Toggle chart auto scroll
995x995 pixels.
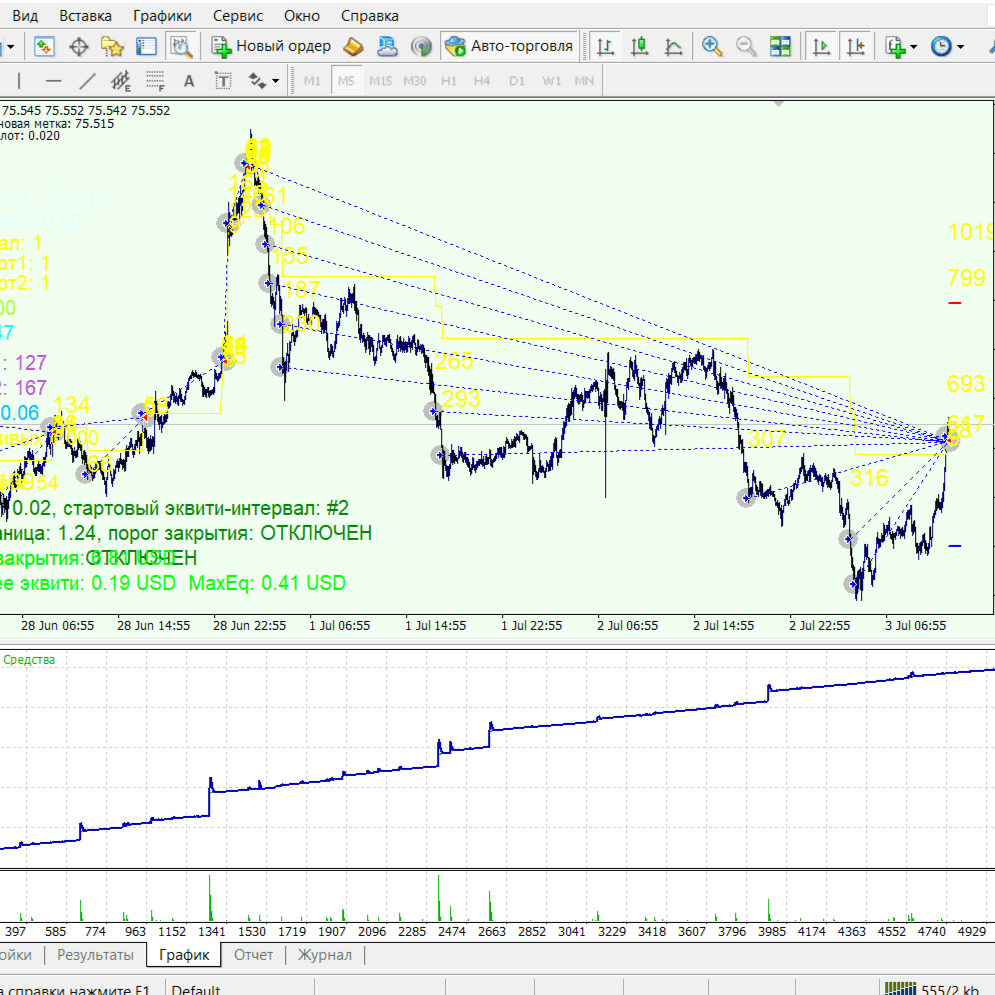click(x=821, y=47)
